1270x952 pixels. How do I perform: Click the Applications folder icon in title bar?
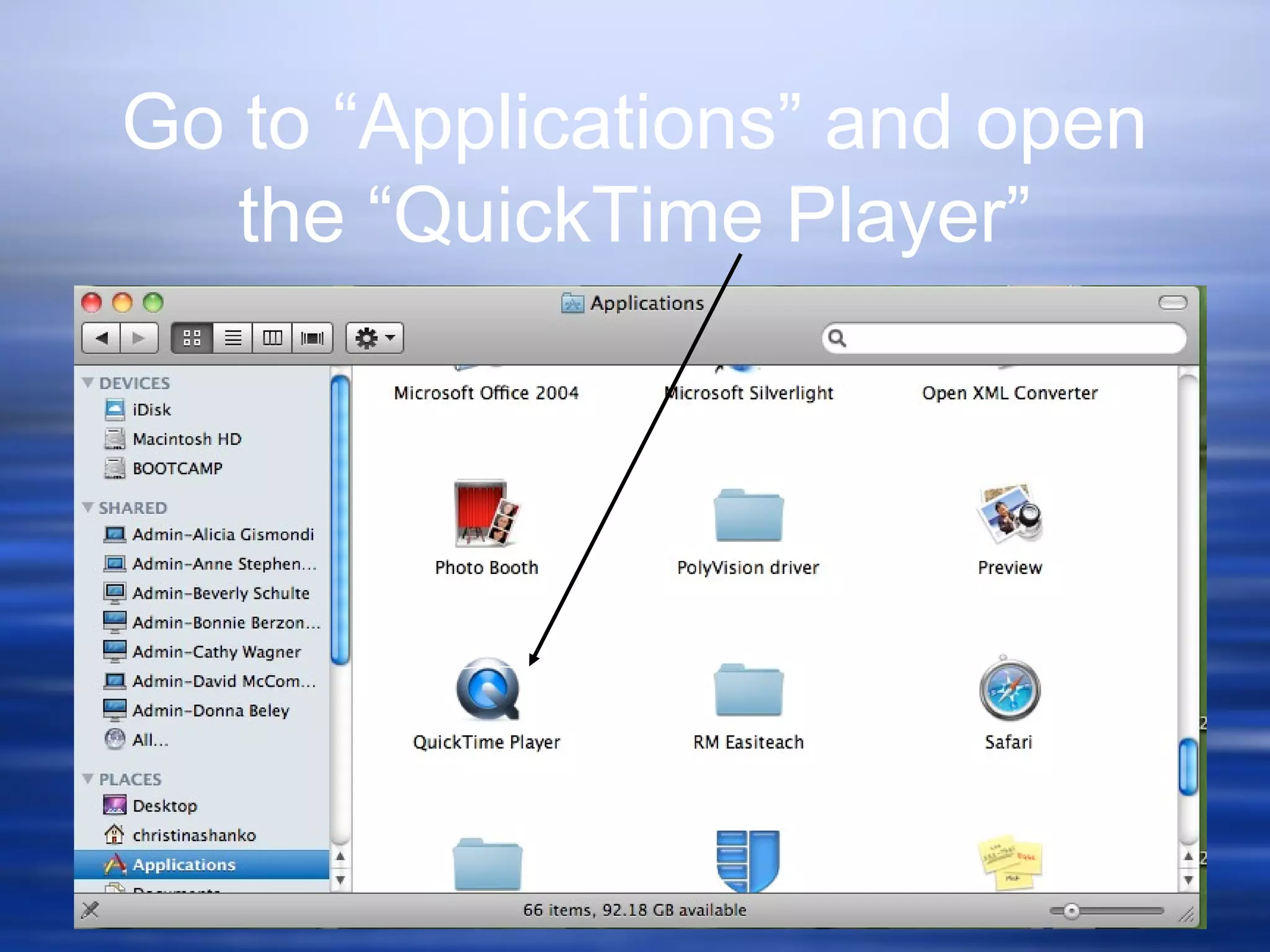(x=572, y=303)
